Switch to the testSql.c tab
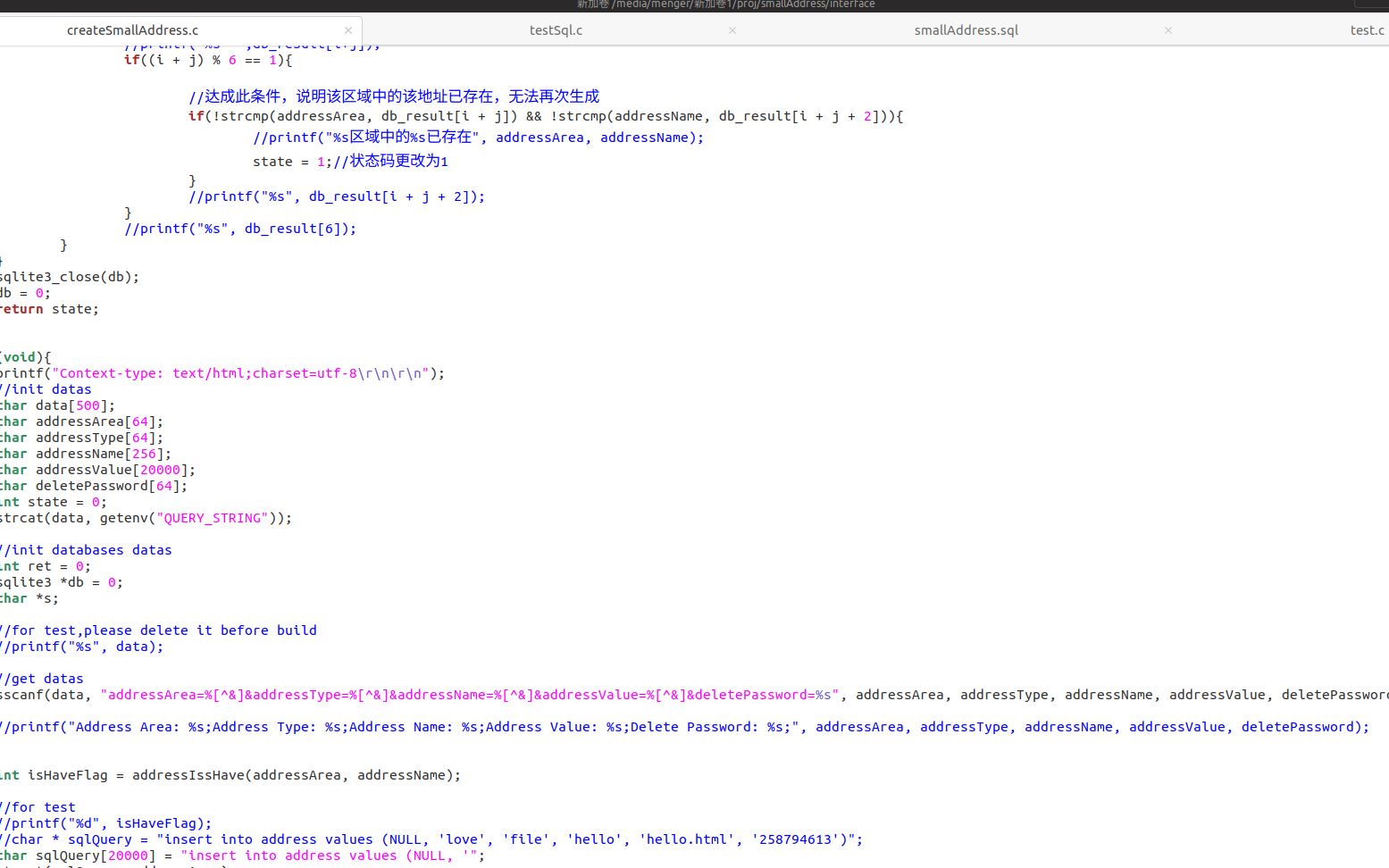 point(555,29)
